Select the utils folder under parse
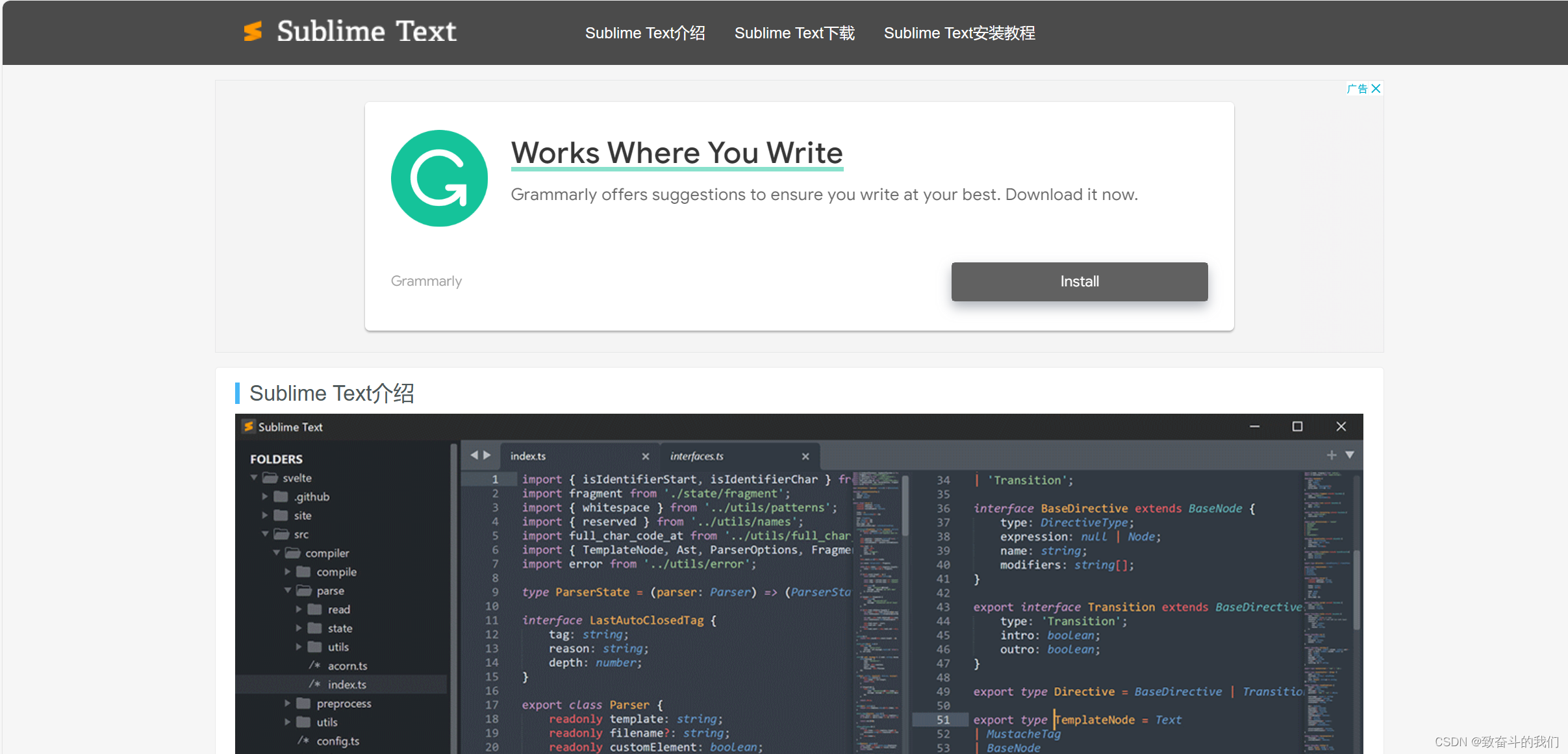 click(x=338, y=647)
